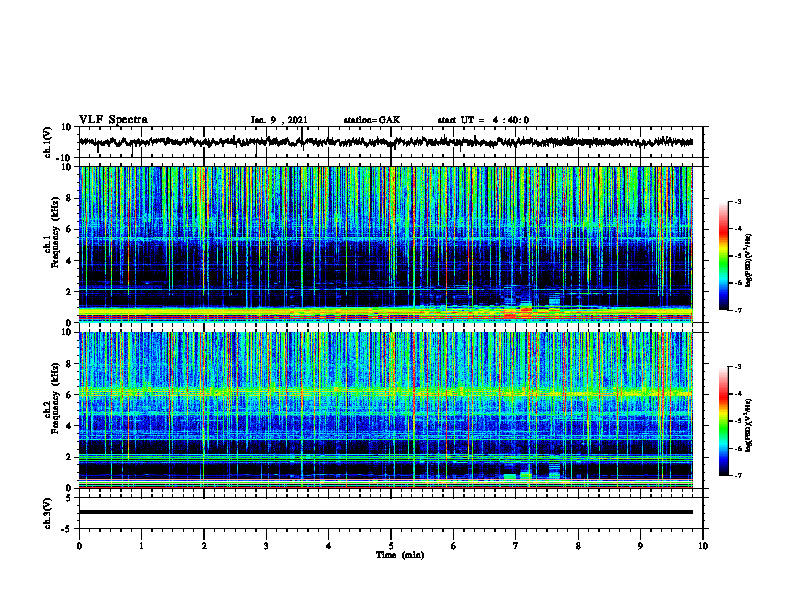Viewport: 792px width, 612px height.
Task: Click the 'ch.1(V)' waveform axis label
Action: tap(48, 142)
